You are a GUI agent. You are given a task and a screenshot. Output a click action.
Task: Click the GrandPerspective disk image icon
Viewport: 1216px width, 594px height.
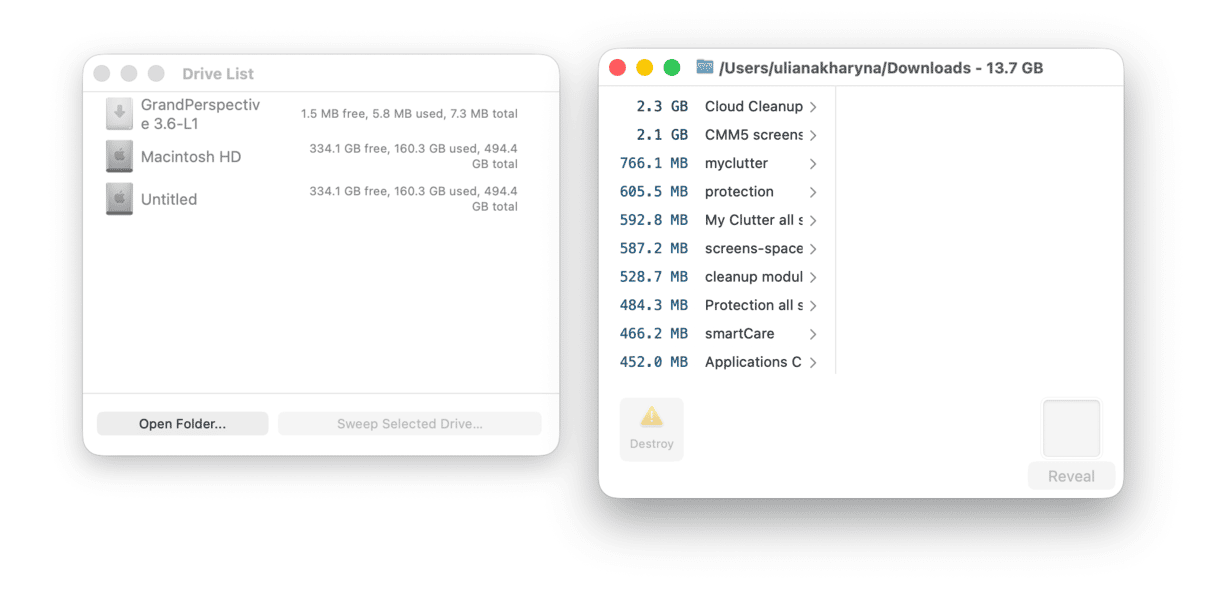pyautogui.click(x=119, y=114)
